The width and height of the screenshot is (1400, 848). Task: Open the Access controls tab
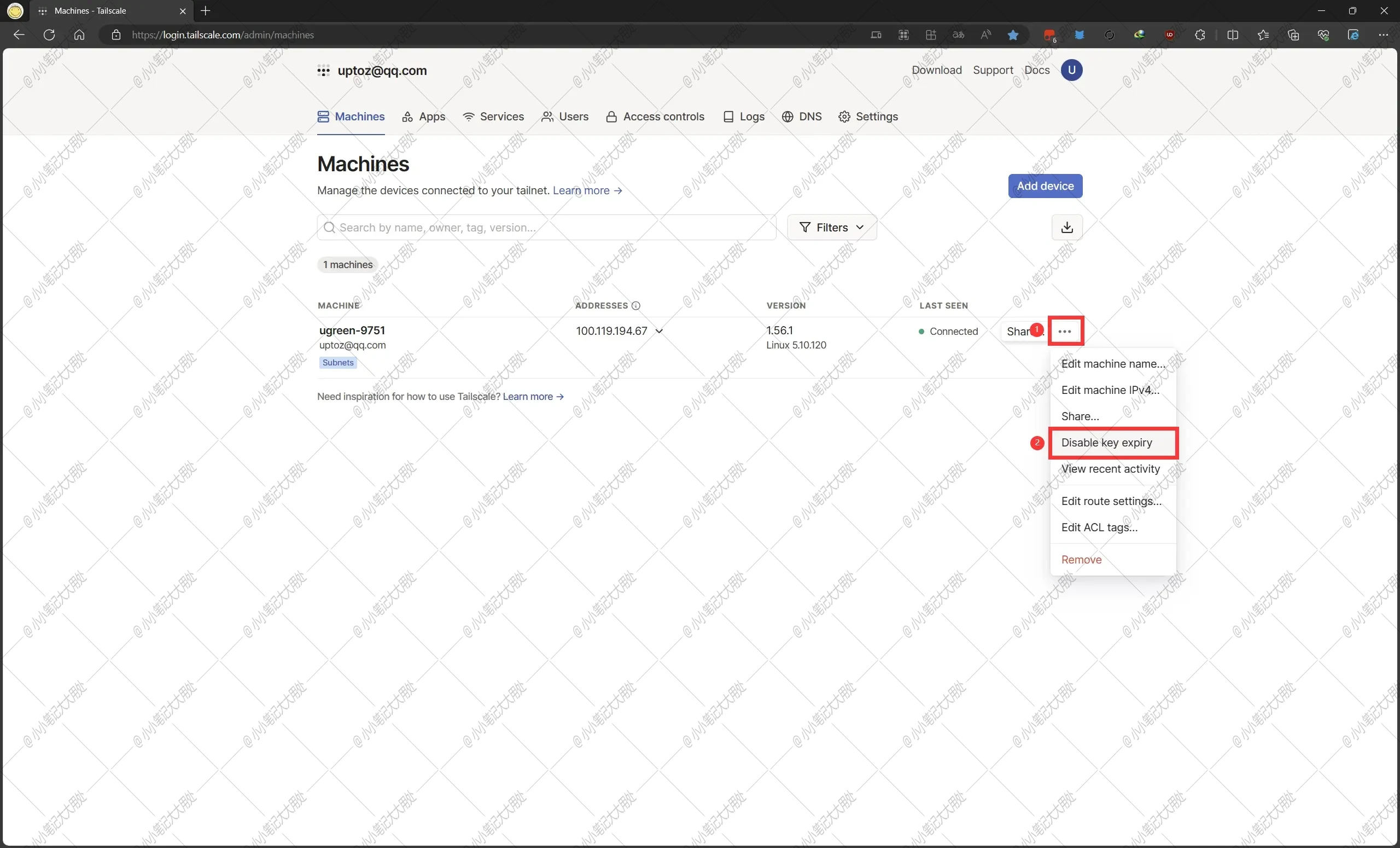tap(655, 117)
